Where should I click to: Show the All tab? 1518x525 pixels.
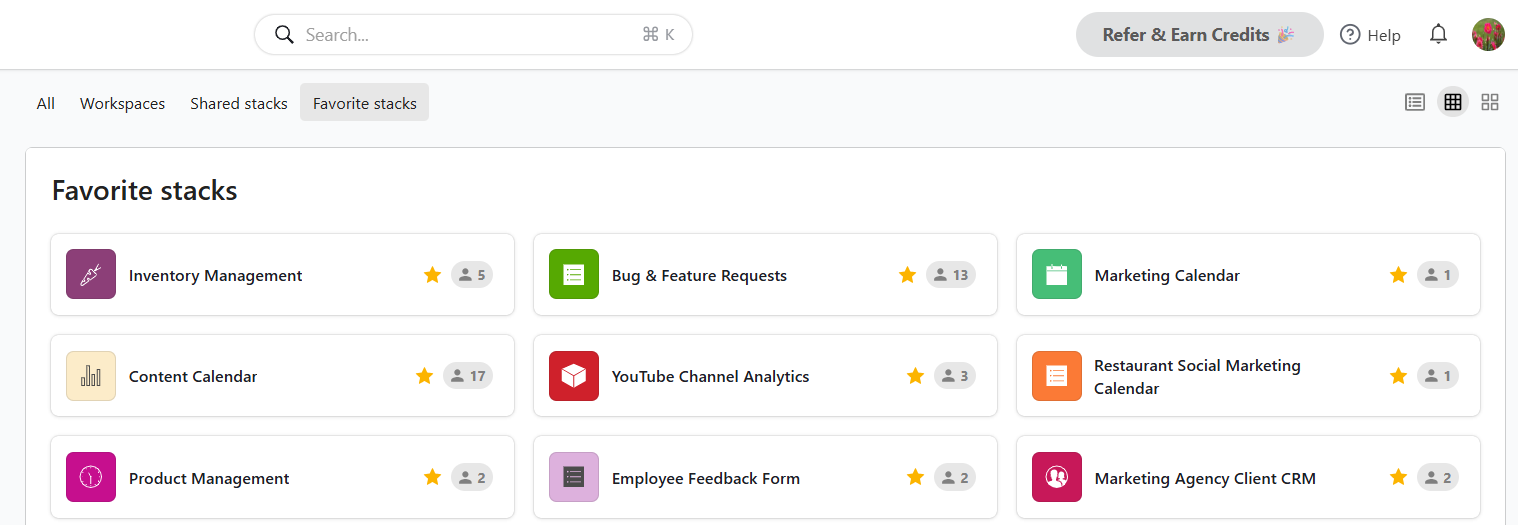click(46, 103)
